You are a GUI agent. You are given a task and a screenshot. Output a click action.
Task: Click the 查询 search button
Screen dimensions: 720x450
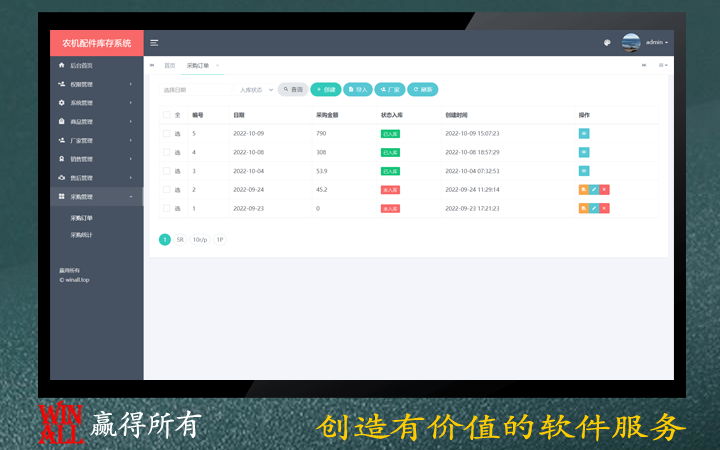click(293, 90)
